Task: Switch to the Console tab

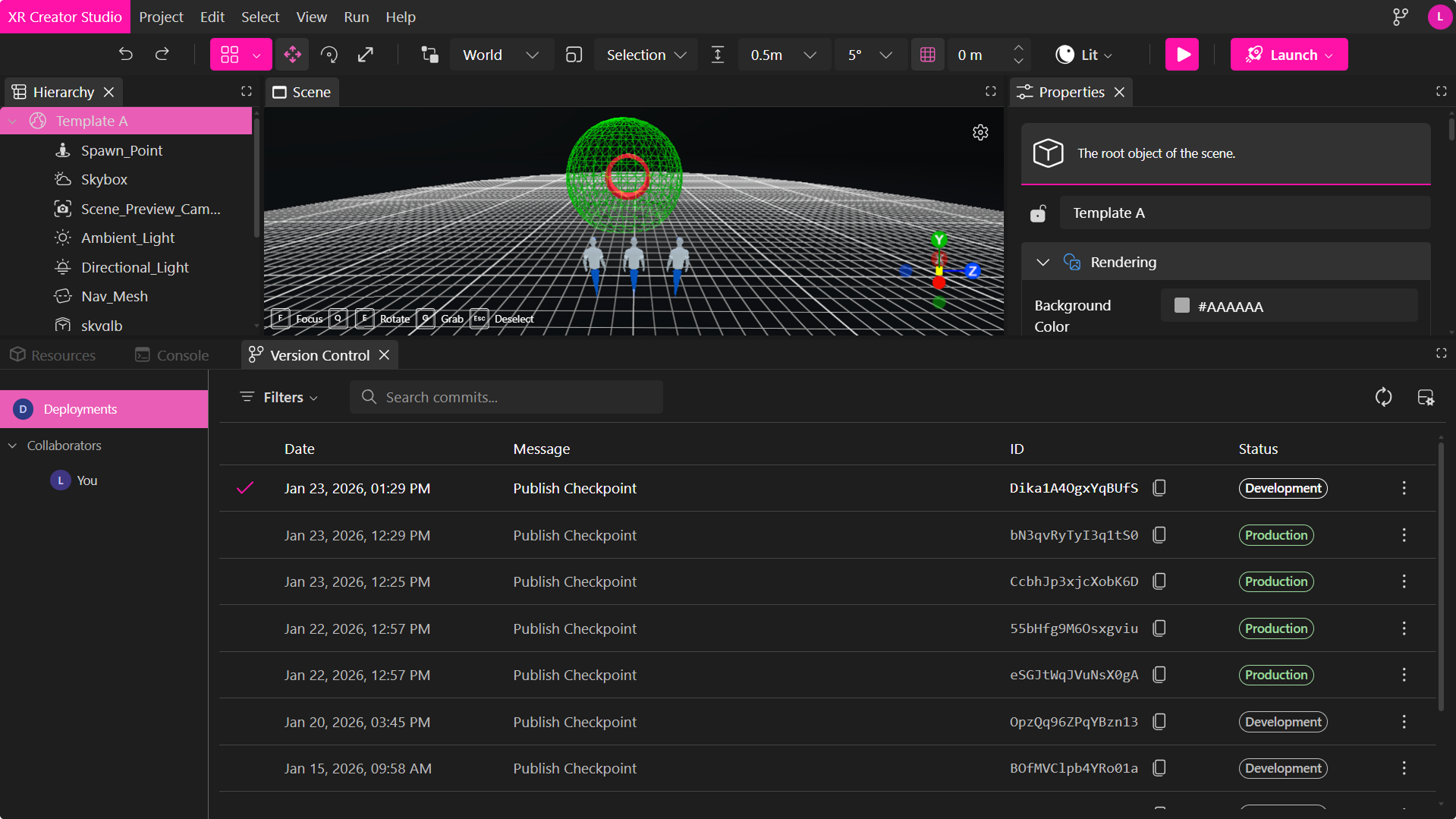Action: pyautogui.click(x=172, y=355)
